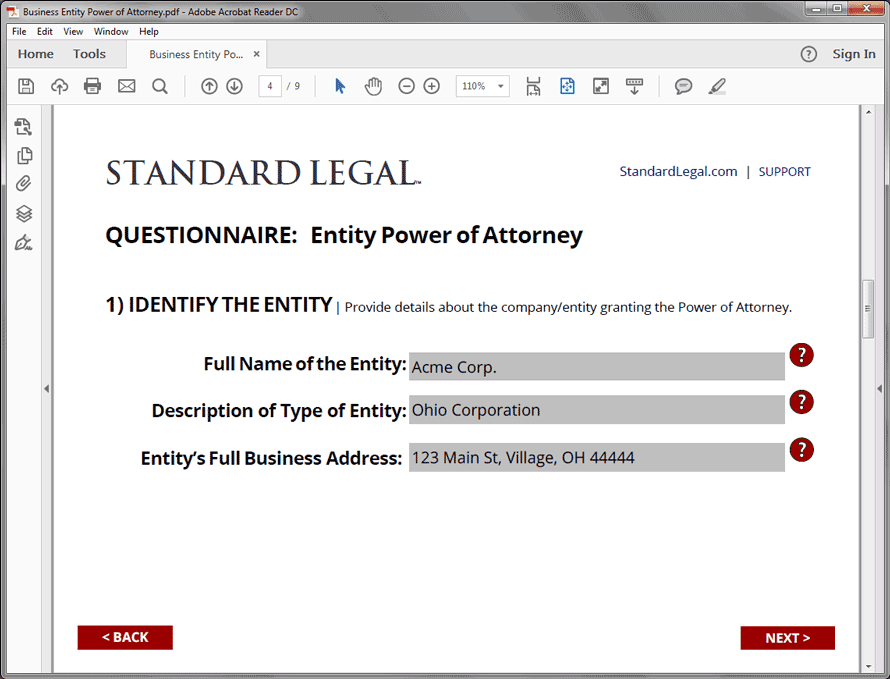Open the Window menu

[111, 31]
